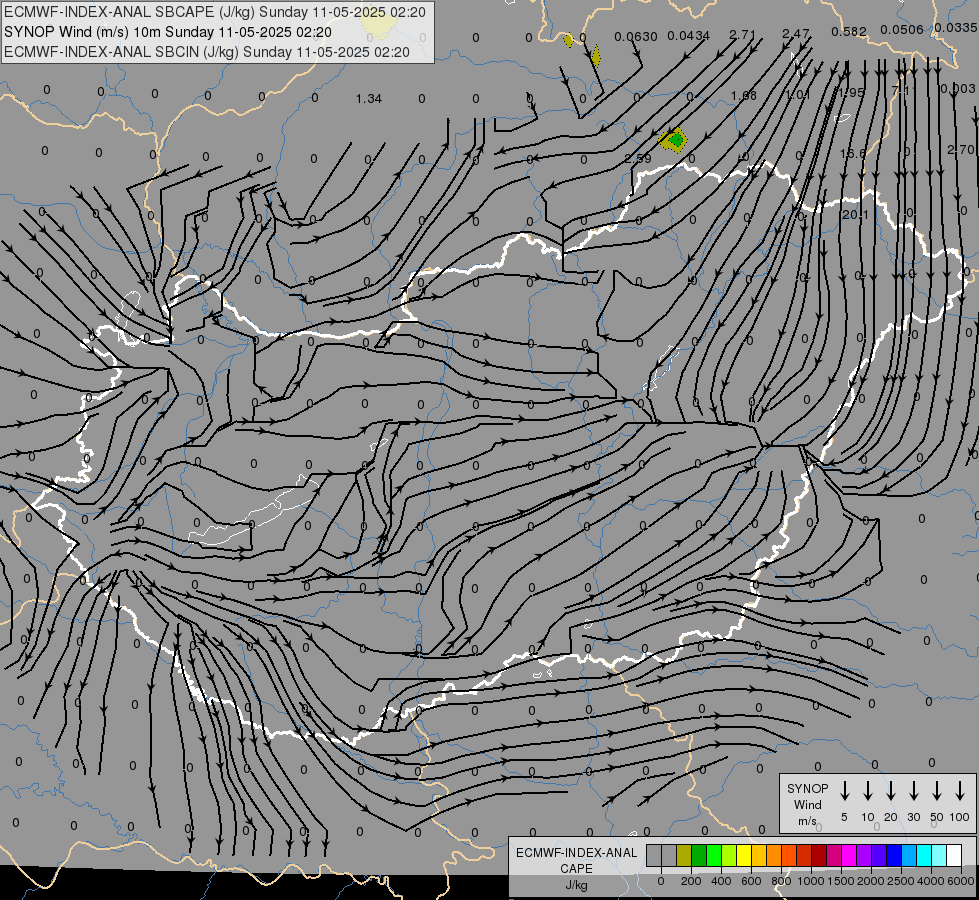
Task: Click the 0.0434 value on the map
Action: (689, 36)
